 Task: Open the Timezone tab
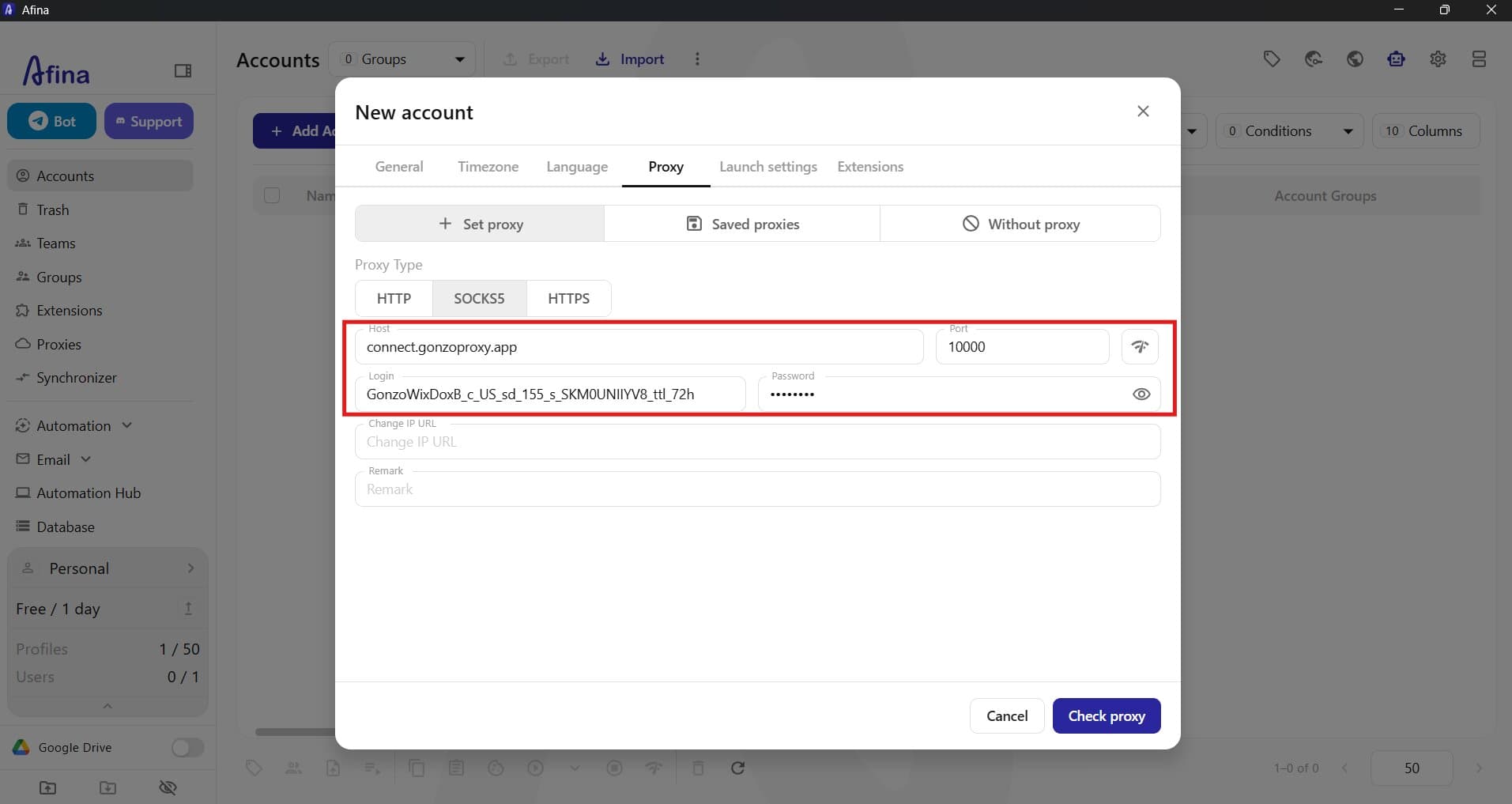tap(488, 167)
